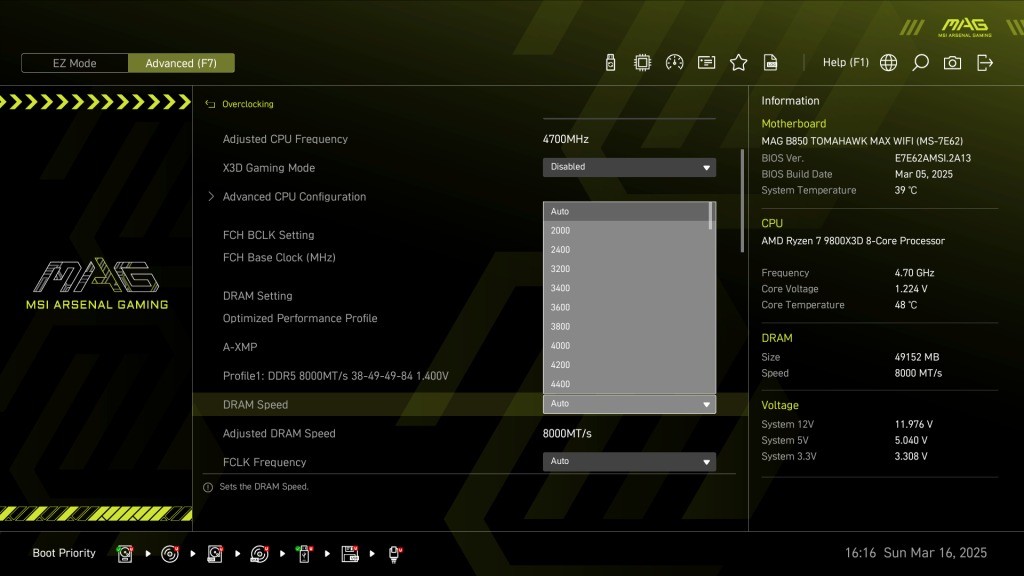Click the search magnifier icon
Screen dimensions: 1024x576
920,63
